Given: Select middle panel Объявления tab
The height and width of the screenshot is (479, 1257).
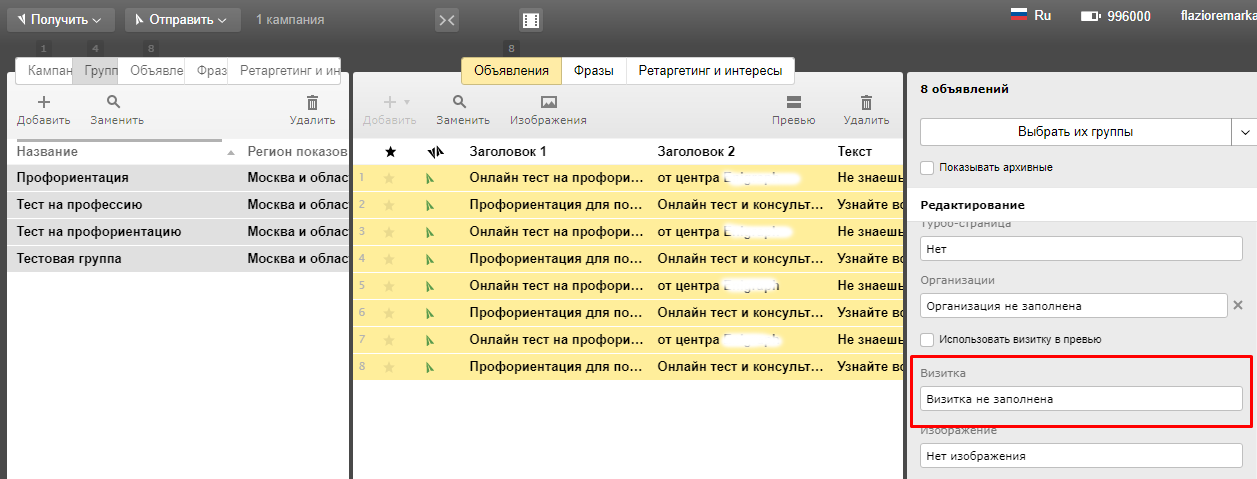Looking at the screenshot, I should [x=511, y=71].
